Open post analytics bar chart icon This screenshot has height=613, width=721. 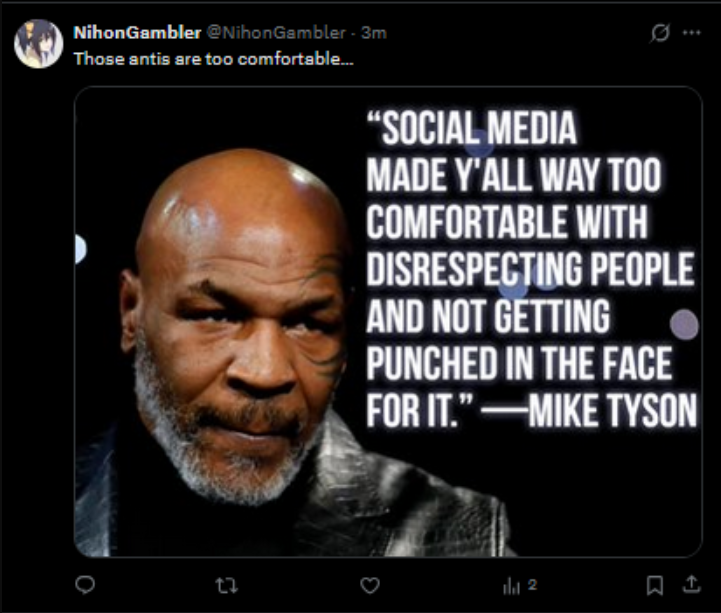(511, 584)
